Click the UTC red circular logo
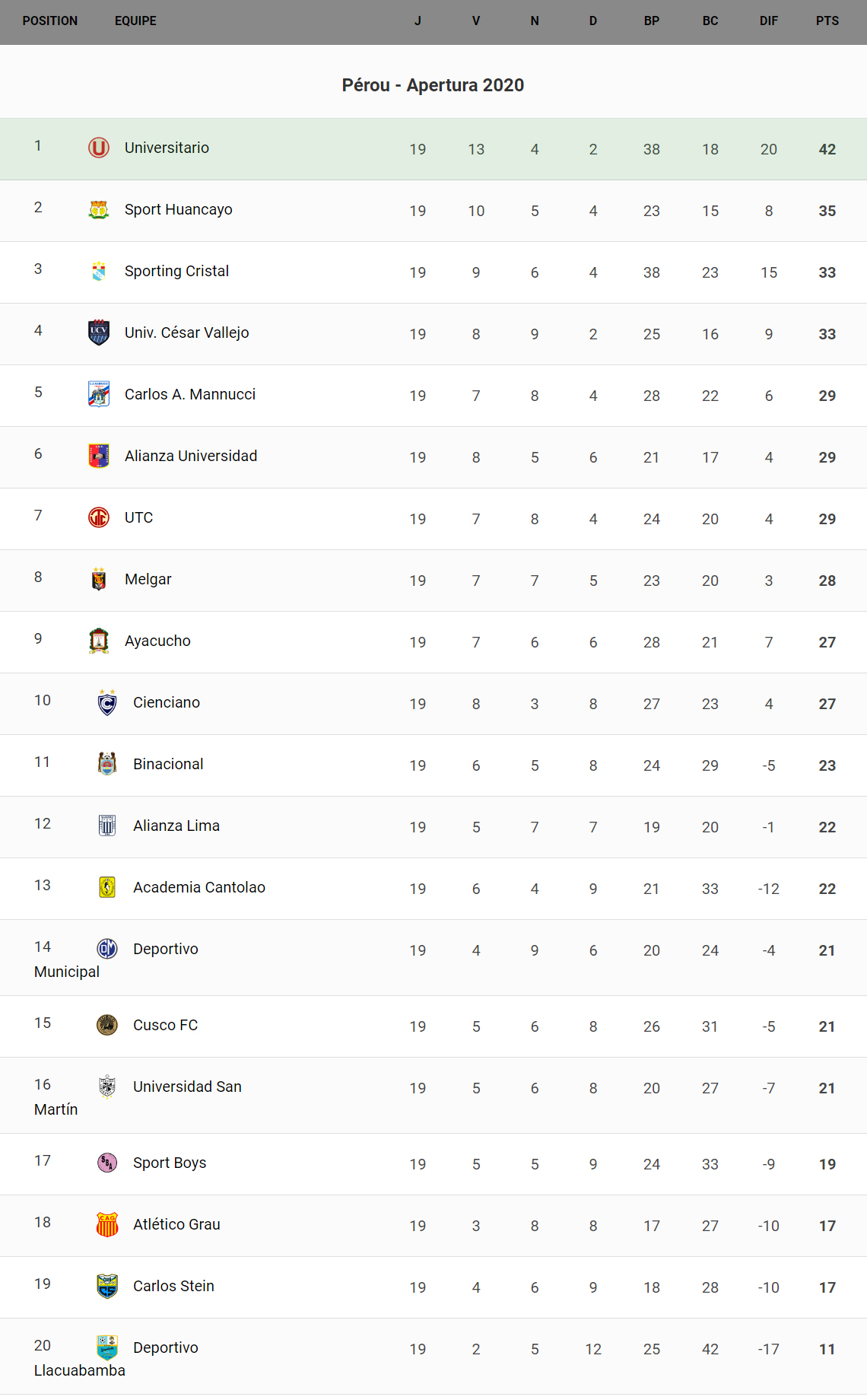Screen dimensions: 867x1400 pos(99,517)
